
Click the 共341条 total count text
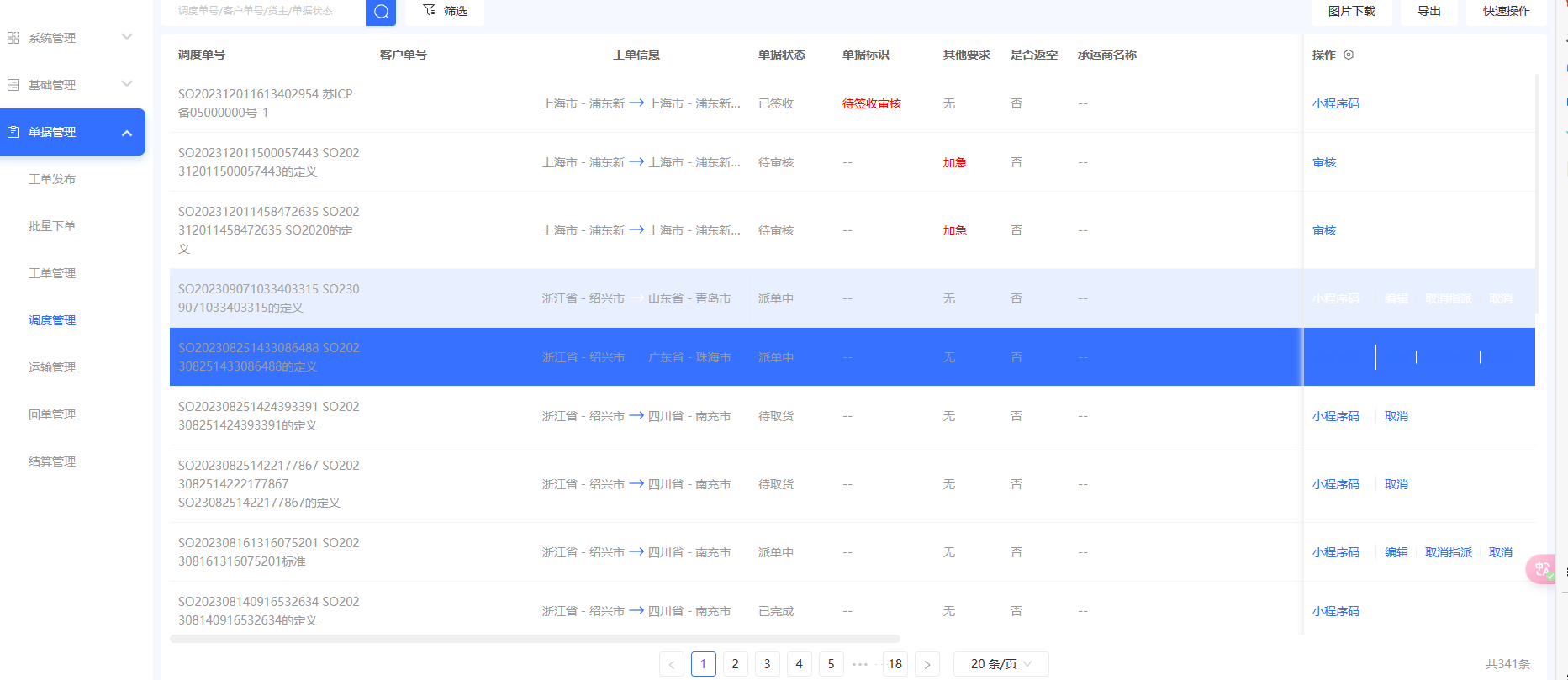point(1508,664)
